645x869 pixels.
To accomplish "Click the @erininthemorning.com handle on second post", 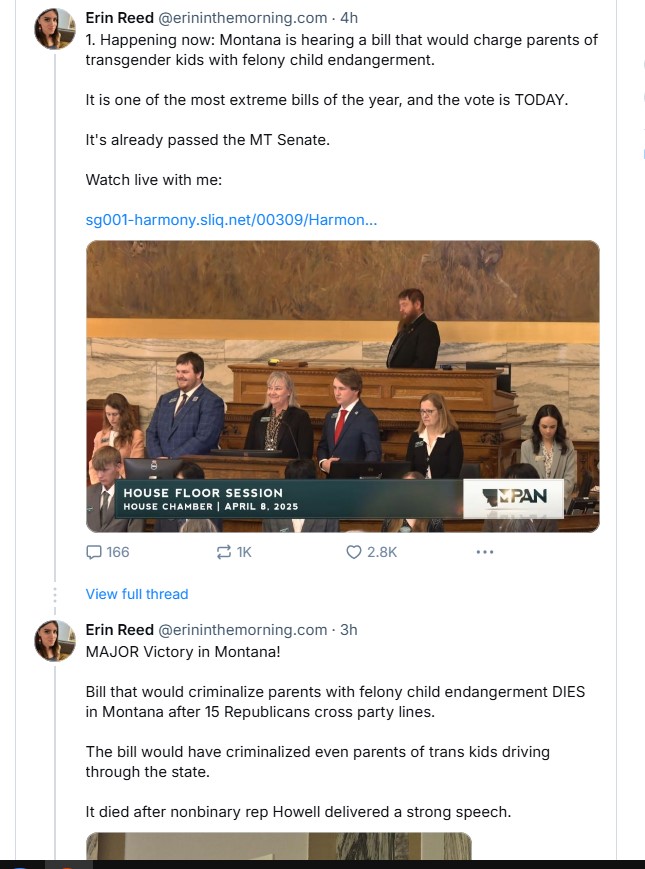I will tap(243, 630).
